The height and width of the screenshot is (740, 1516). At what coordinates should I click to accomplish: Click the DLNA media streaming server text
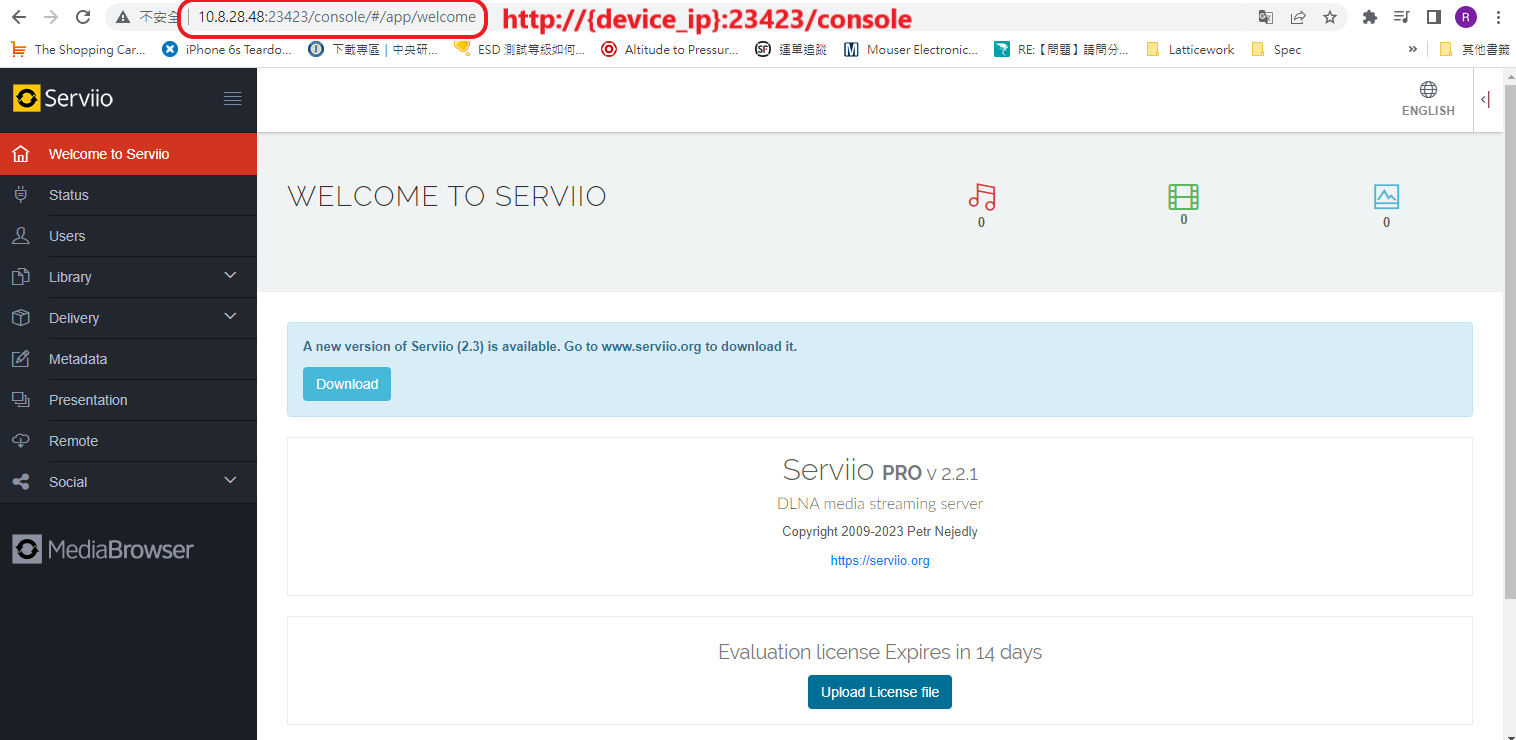point(880,504)
